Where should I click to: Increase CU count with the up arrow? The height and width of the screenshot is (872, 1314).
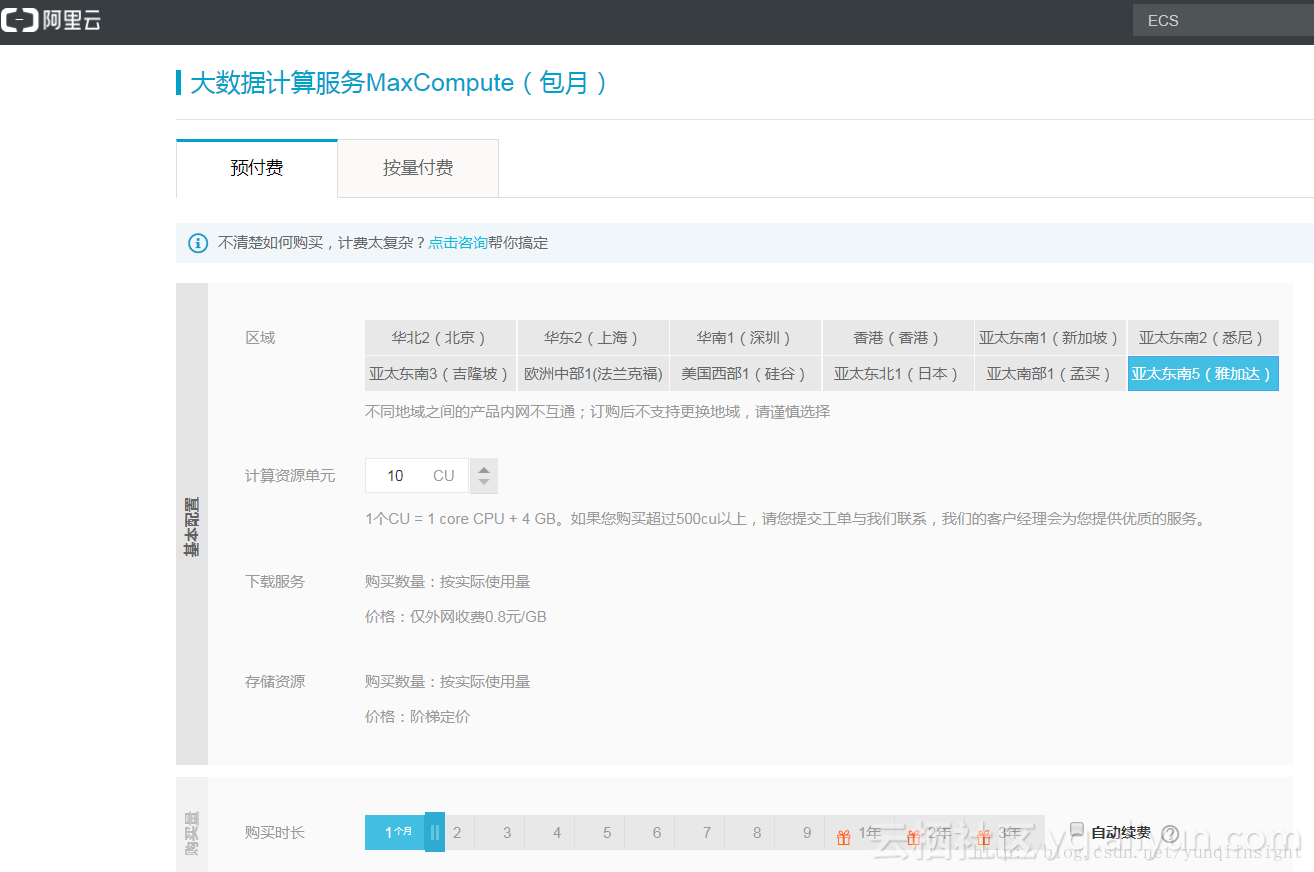tap(484, 468)
